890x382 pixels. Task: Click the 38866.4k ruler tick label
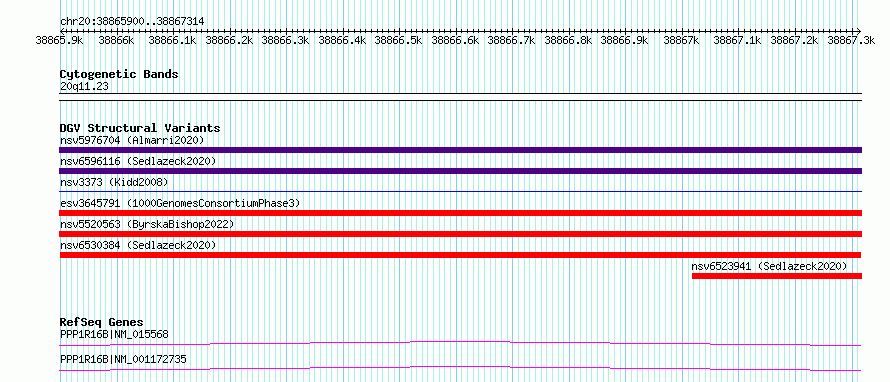pos(342,40)
